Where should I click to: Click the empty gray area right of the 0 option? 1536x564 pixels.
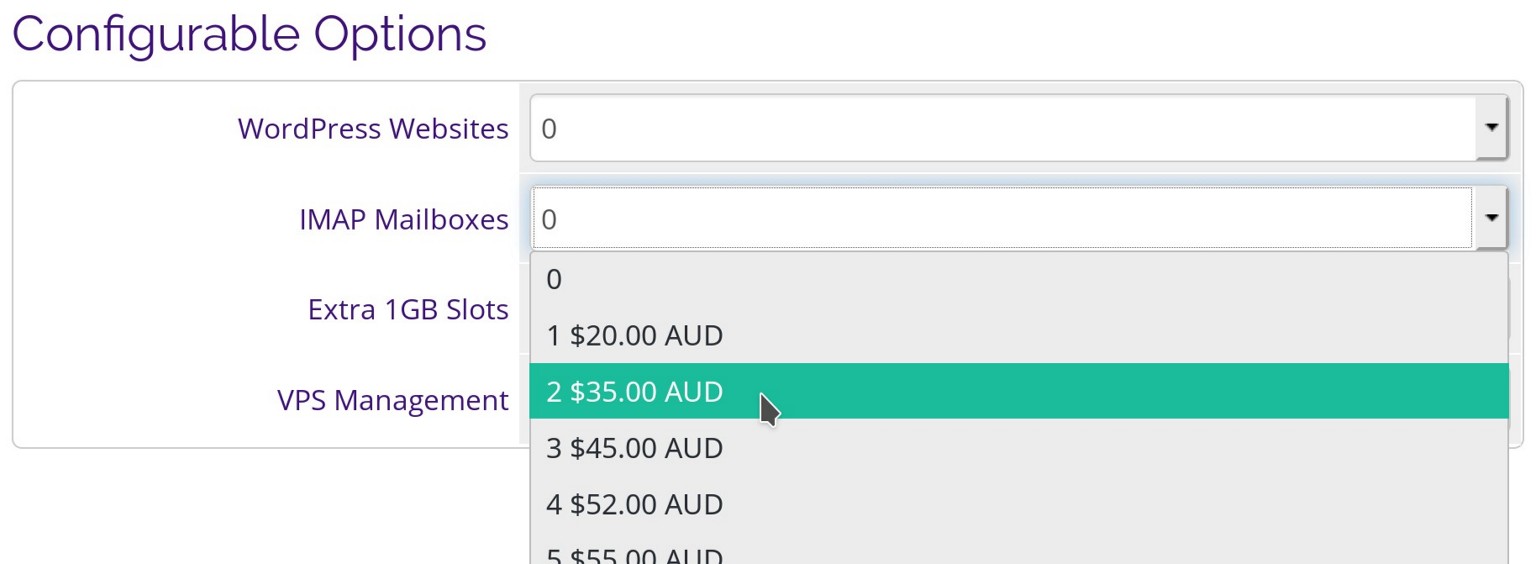[x=1030, y=279]
